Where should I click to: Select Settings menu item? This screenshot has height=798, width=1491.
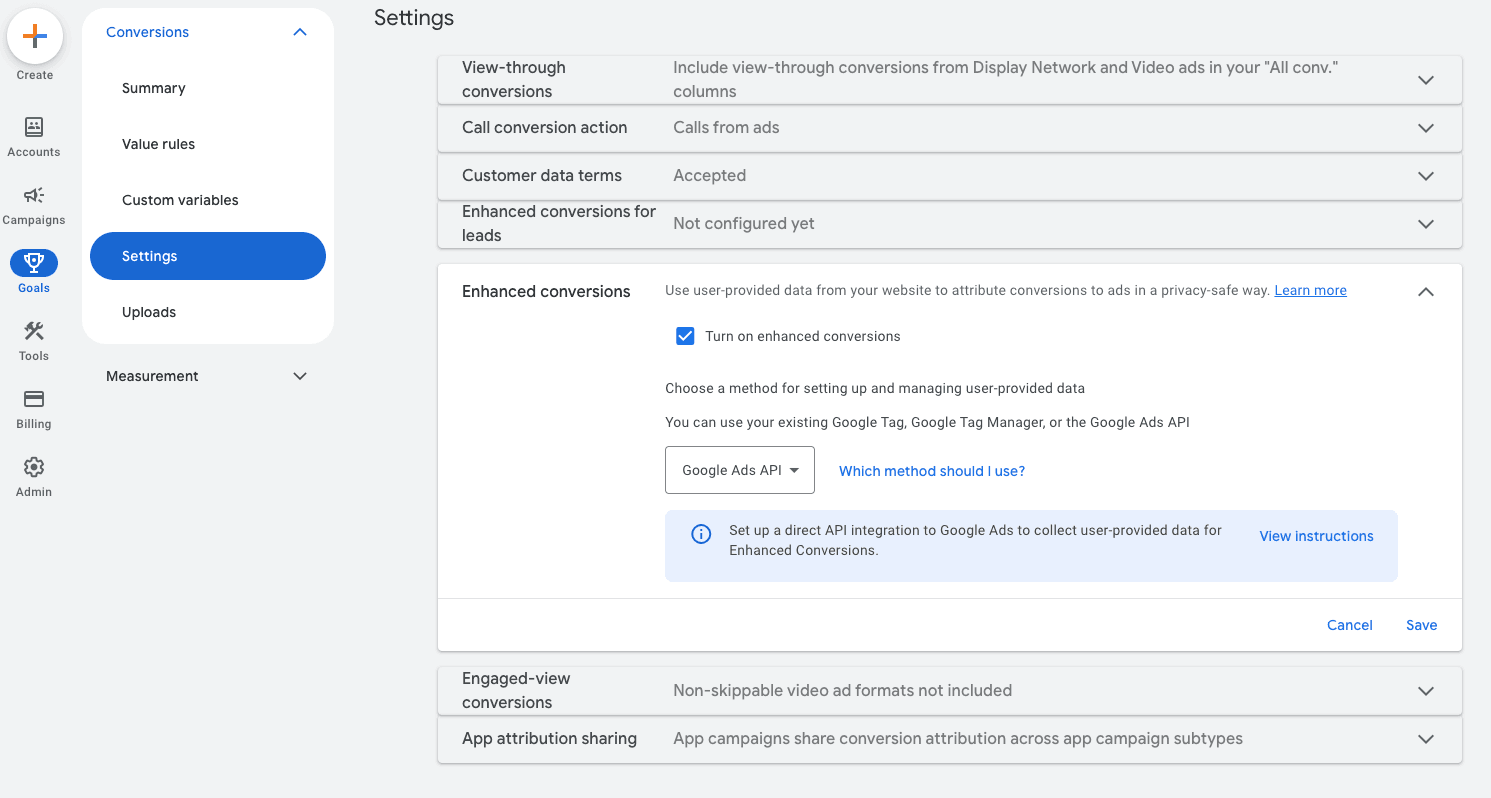click(208, 256)
